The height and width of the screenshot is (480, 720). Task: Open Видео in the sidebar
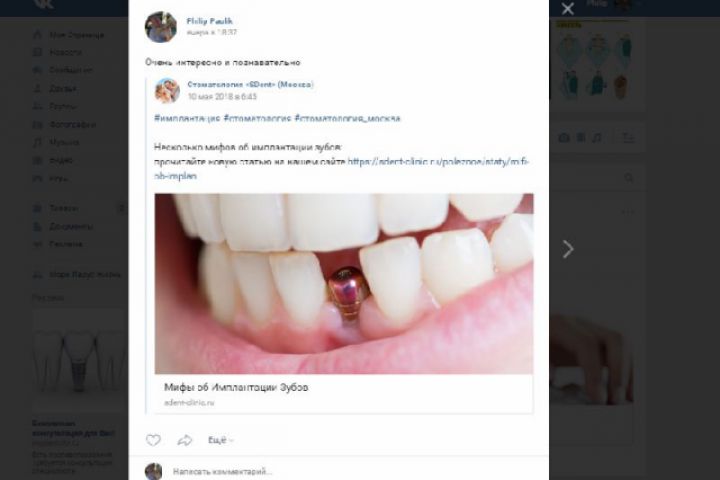click(61, 160)
